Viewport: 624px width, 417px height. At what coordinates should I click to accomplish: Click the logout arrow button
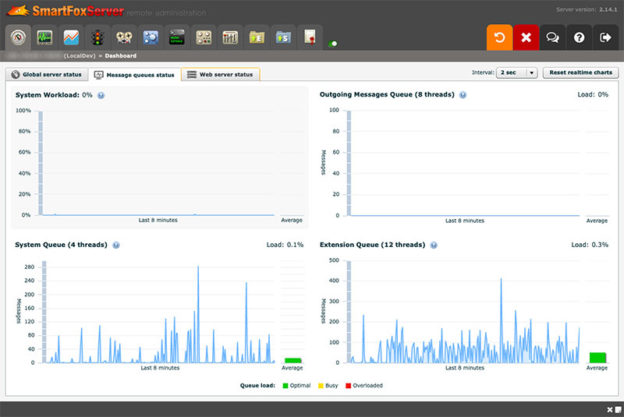point(605,37)
